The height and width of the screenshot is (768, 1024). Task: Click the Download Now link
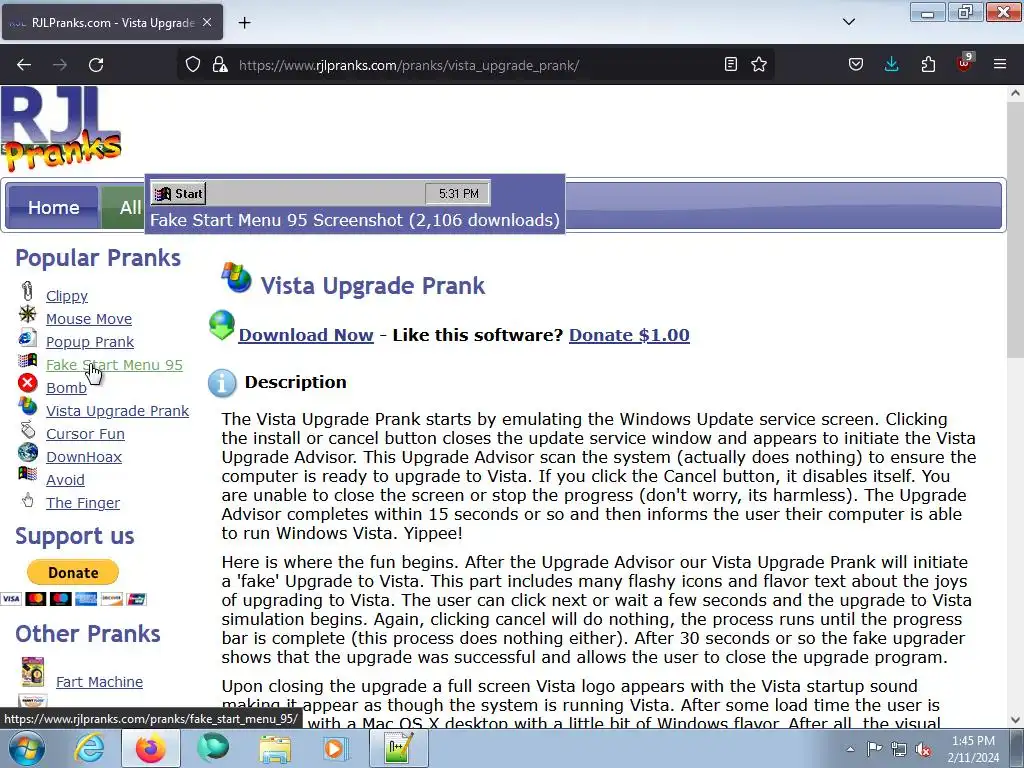click(x=306, y=334)
